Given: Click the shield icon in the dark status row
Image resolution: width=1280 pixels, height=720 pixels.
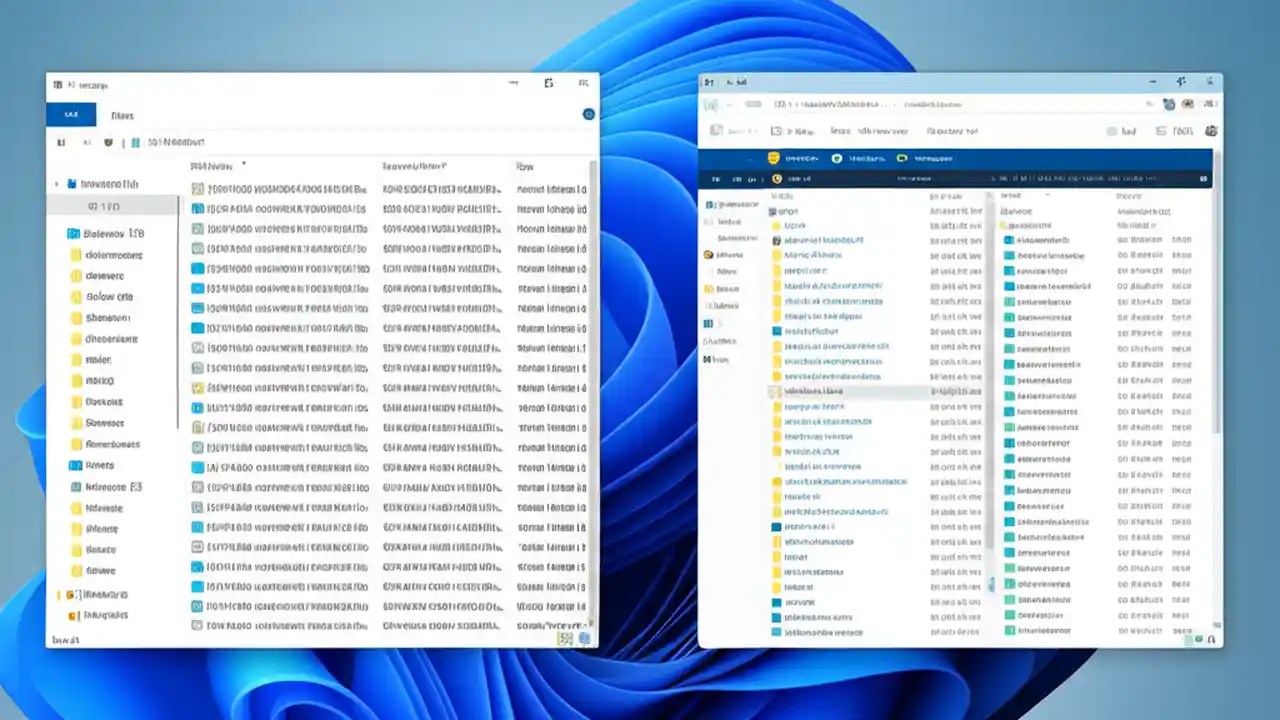Looking at the screenshot, I should [777, 178].
